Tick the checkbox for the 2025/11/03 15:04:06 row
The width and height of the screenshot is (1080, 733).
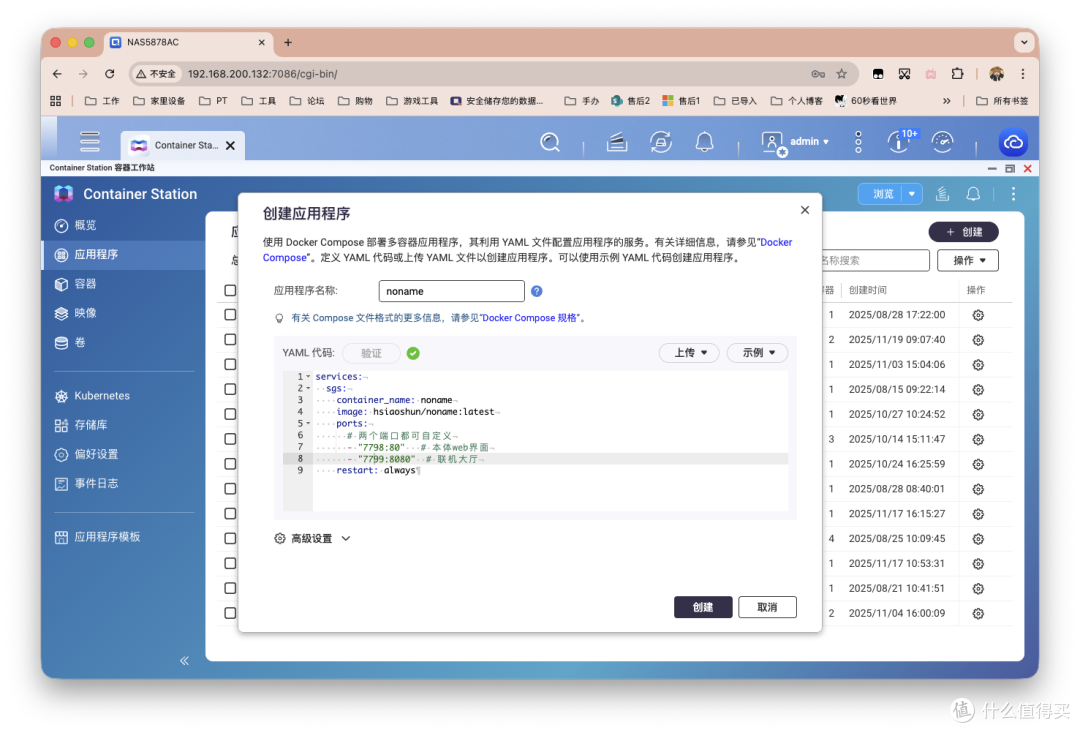(x=230, y=364)
